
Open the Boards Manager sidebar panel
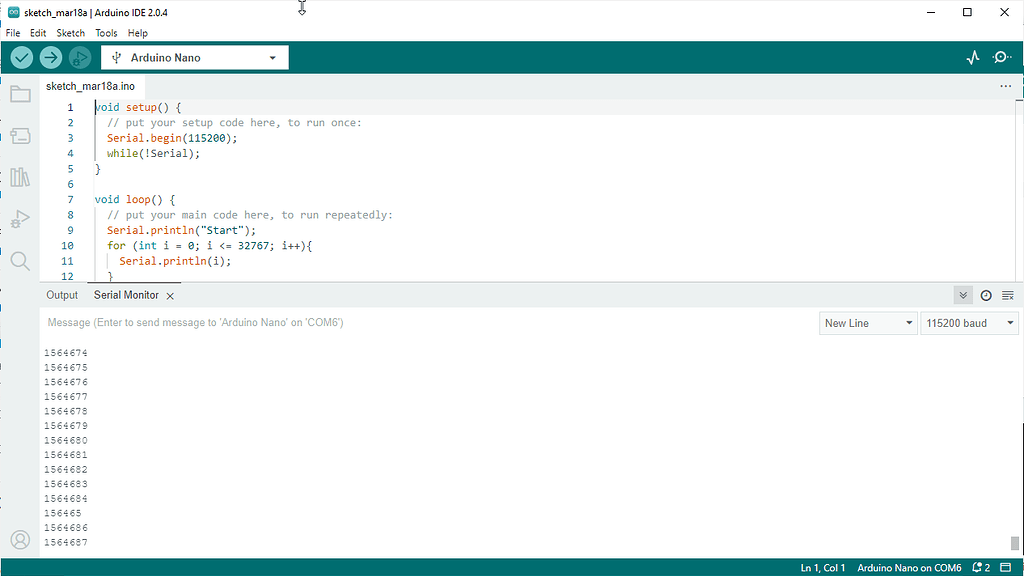(x=20, y=136)
